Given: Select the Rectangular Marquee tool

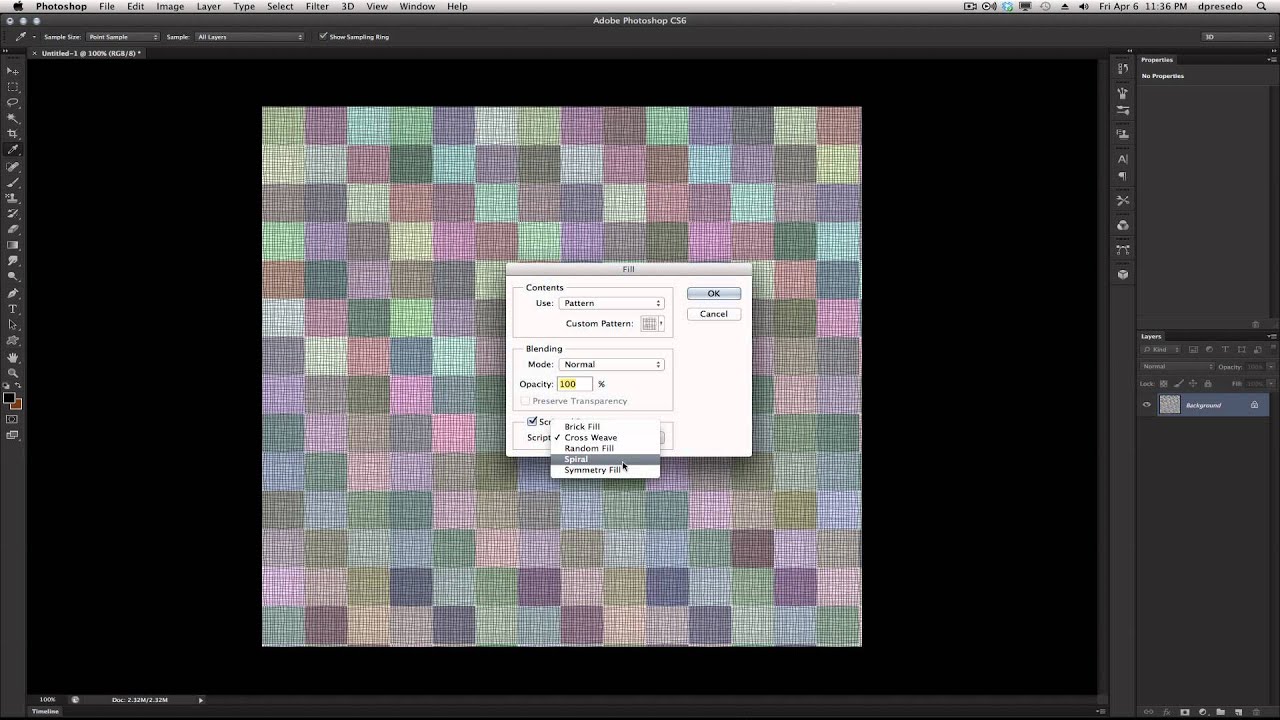Looking at the screenshot, I should 13,87.
